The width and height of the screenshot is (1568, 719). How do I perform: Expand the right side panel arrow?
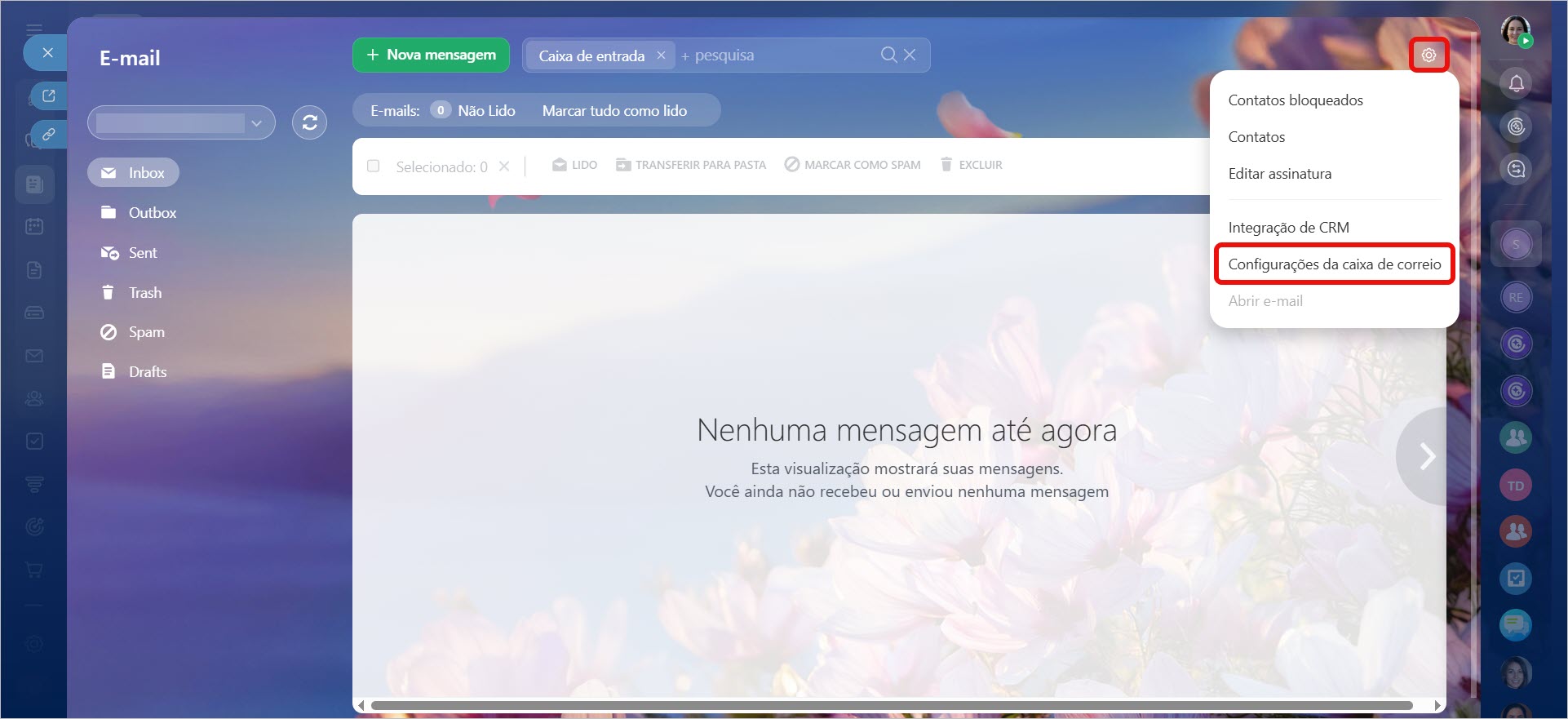[1426, 456]
